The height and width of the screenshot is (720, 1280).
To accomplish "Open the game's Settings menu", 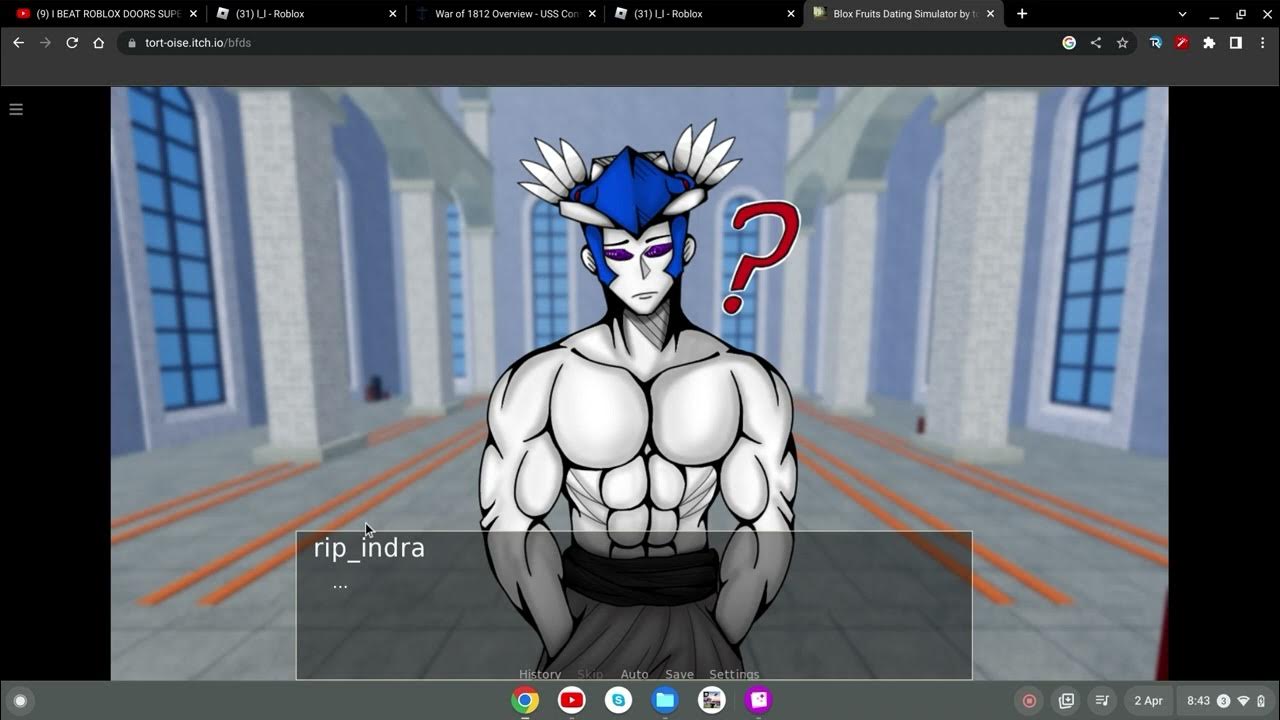I will coord(734,674).
